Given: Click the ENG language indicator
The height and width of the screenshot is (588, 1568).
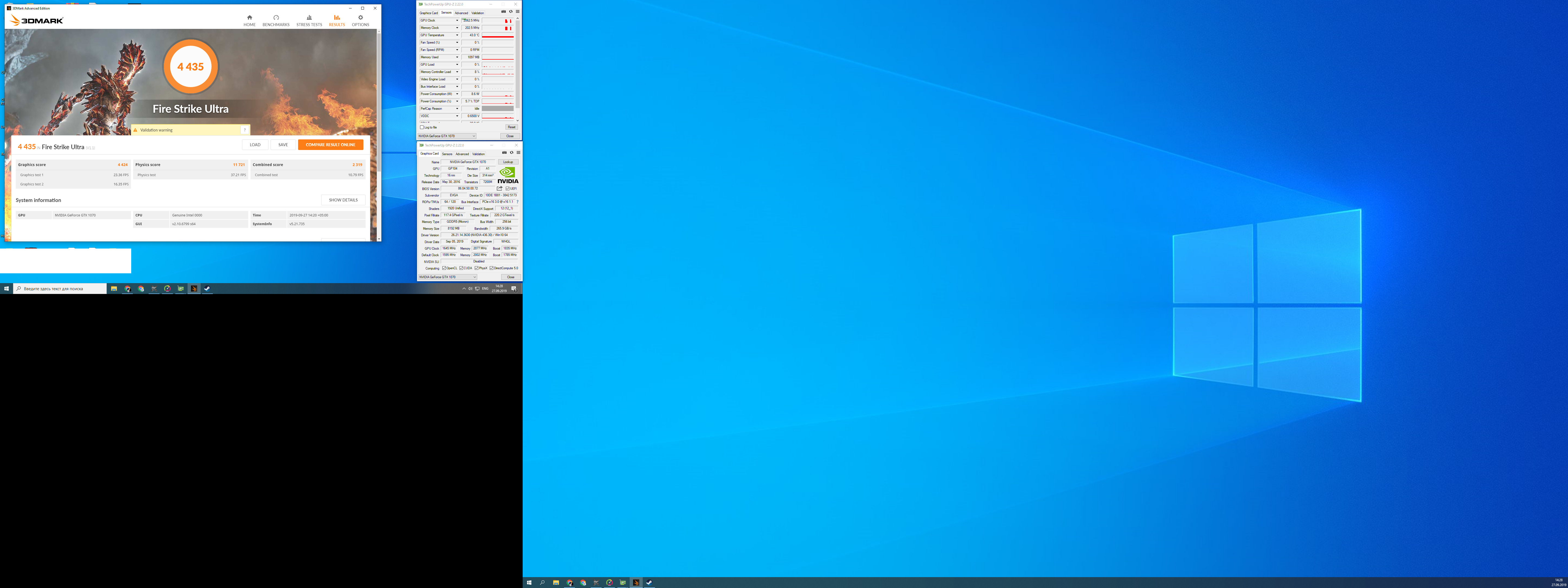Looking at the screenshot, I should pyautogui.click(x=485, y=289).
